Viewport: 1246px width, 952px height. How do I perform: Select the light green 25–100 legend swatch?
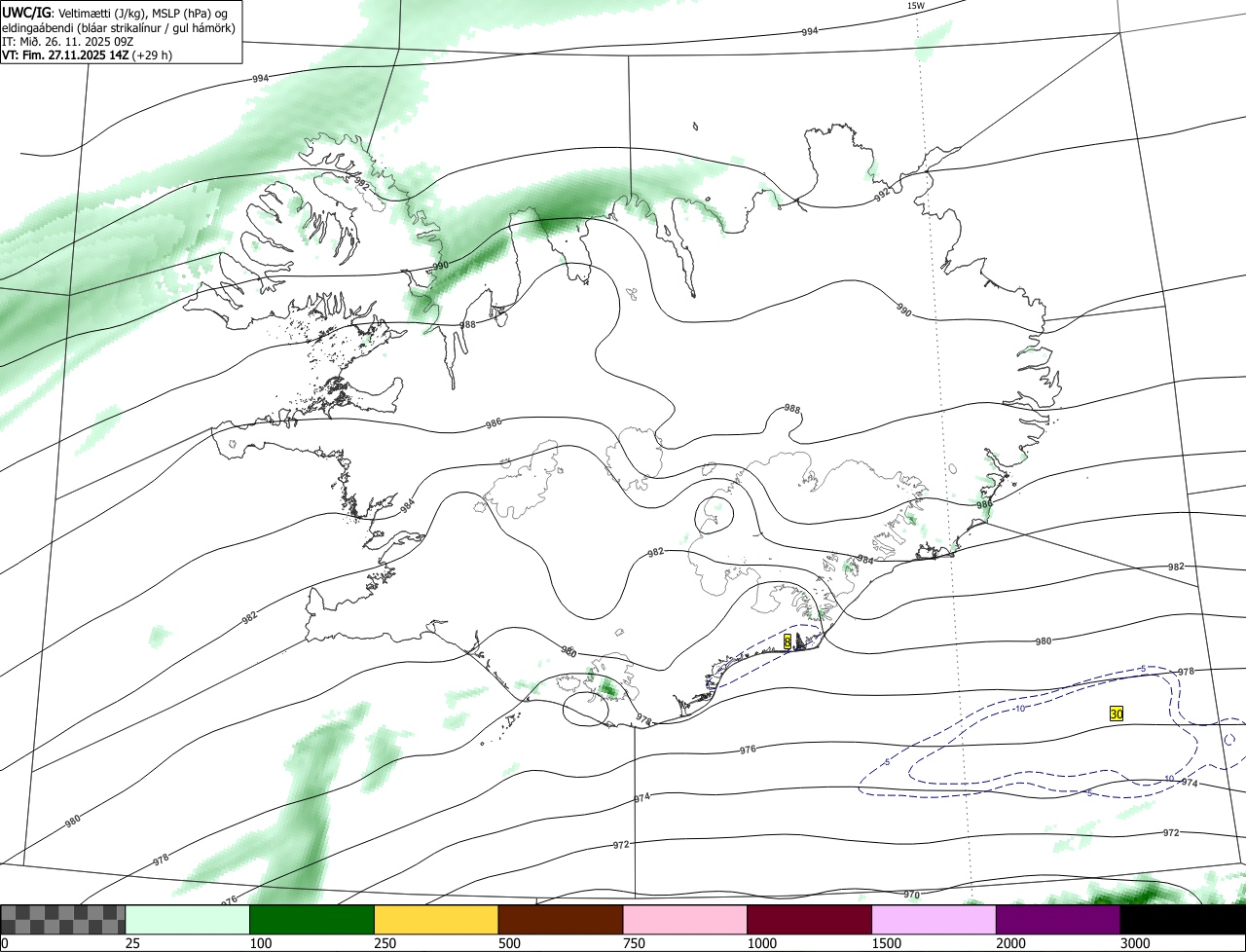188,919
